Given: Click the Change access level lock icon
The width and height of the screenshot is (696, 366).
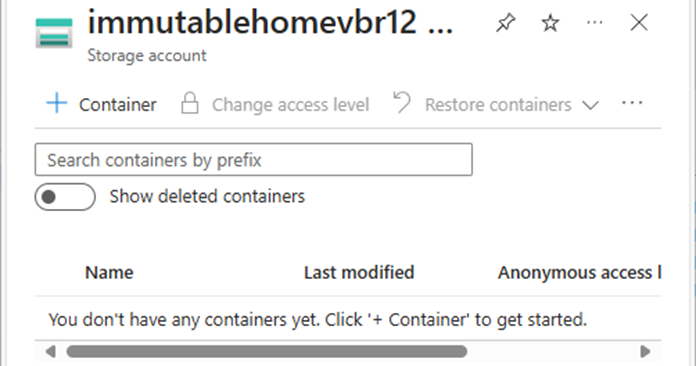Looking at the screenshot, I should click(x=190, y=103).
